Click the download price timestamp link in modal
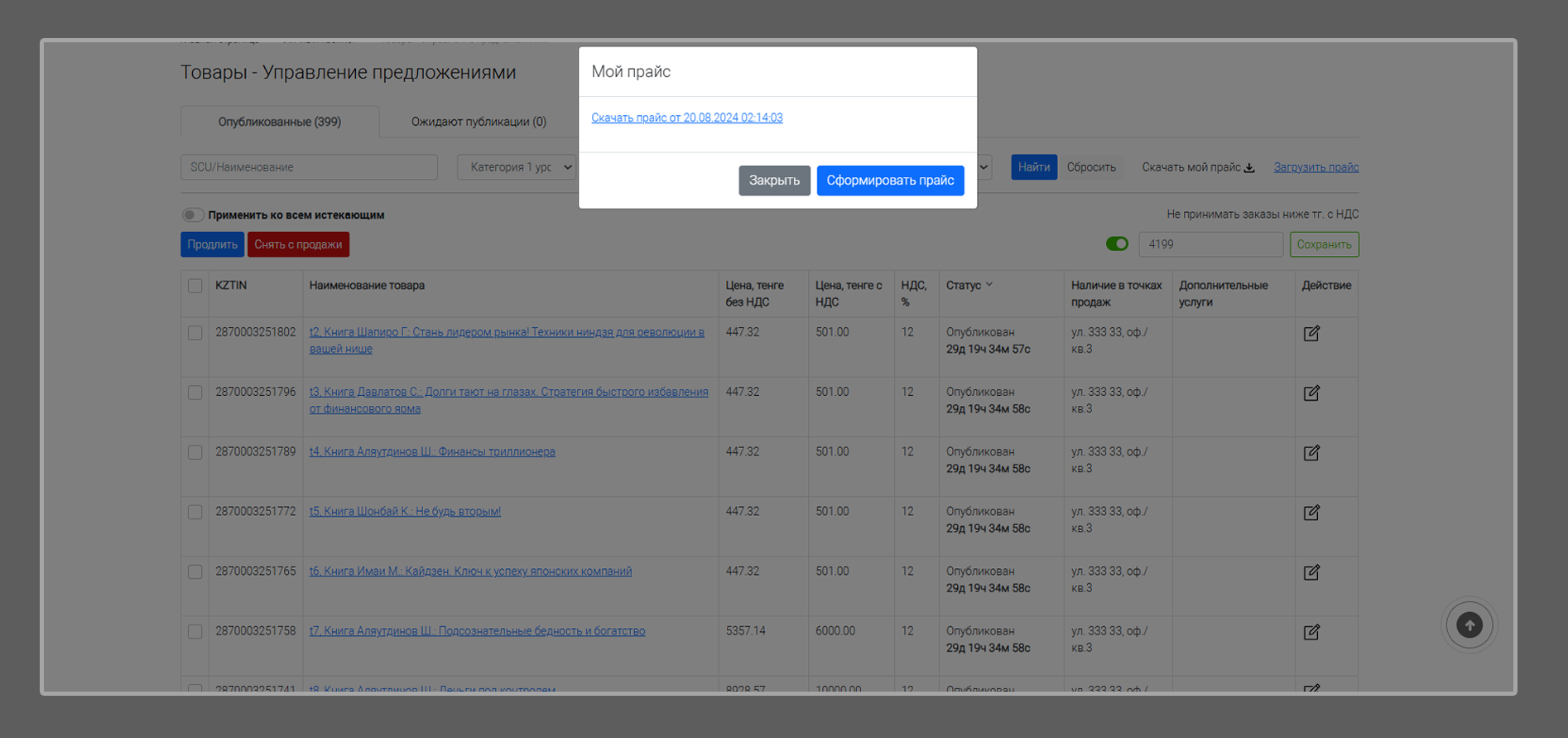The width and height of the screenshot is (1568, 738). [686, 118]
